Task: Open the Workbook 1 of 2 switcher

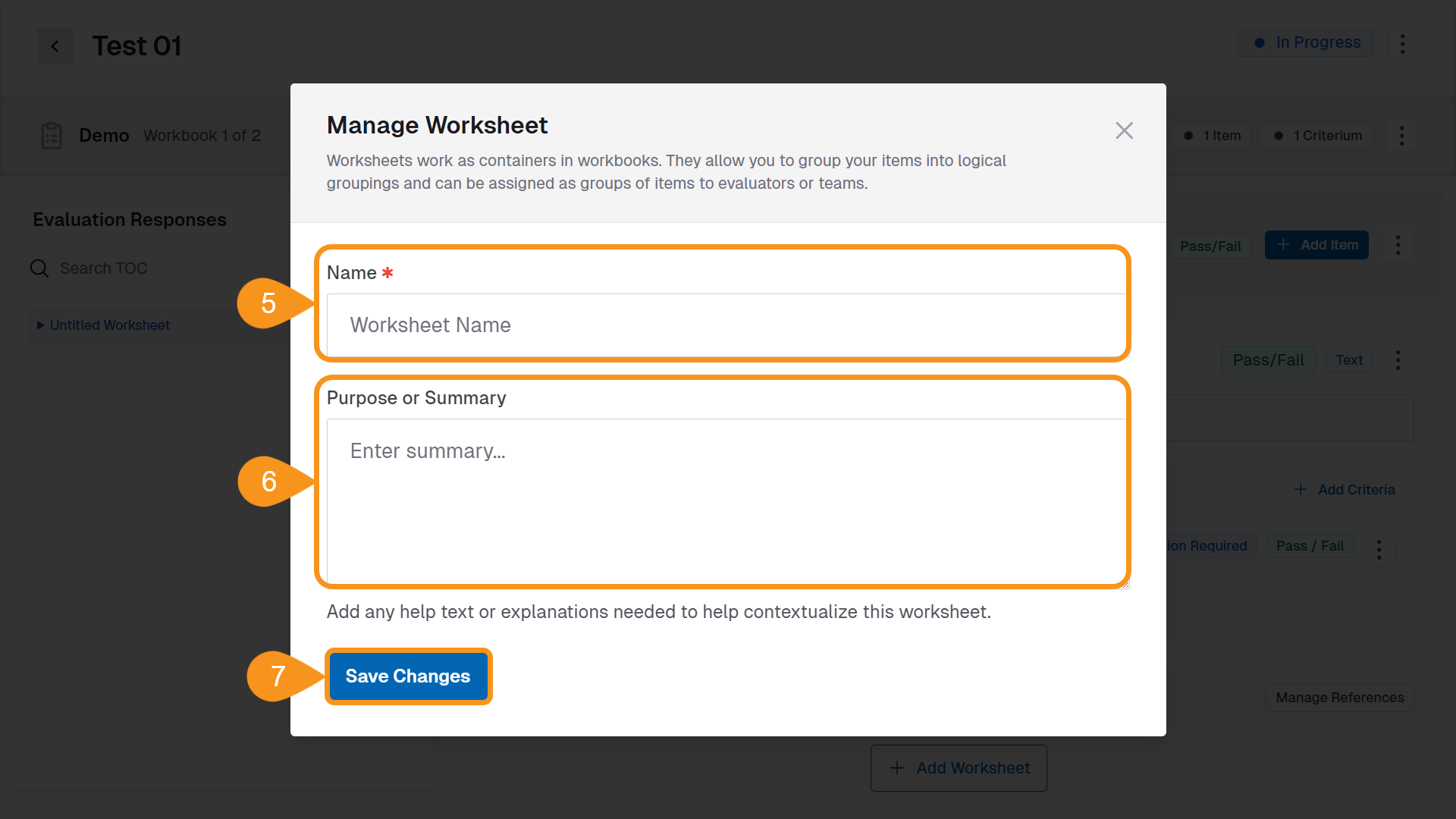Action: pyautogui.click(x=202, y=135)
